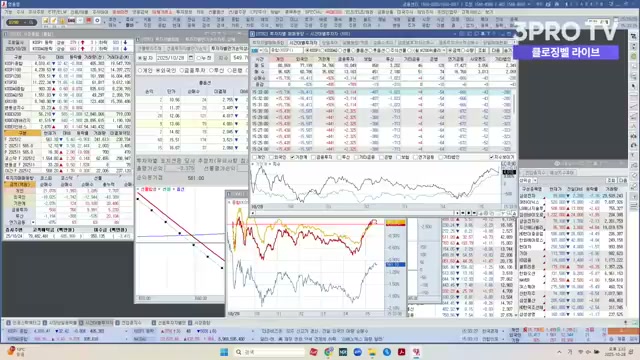This screenshot has width=640, height=360.
Task: Click the 조회 button in the front window
Action: [x=482, y=51]
